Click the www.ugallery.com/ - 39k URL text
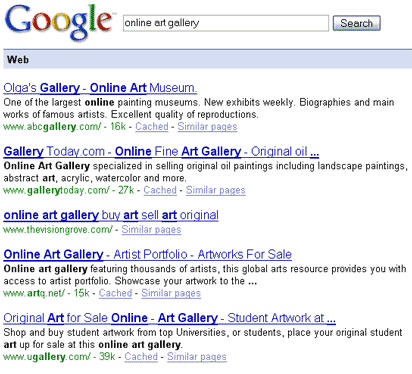Screen dimensions: 412x374 (x=59, y=357)
